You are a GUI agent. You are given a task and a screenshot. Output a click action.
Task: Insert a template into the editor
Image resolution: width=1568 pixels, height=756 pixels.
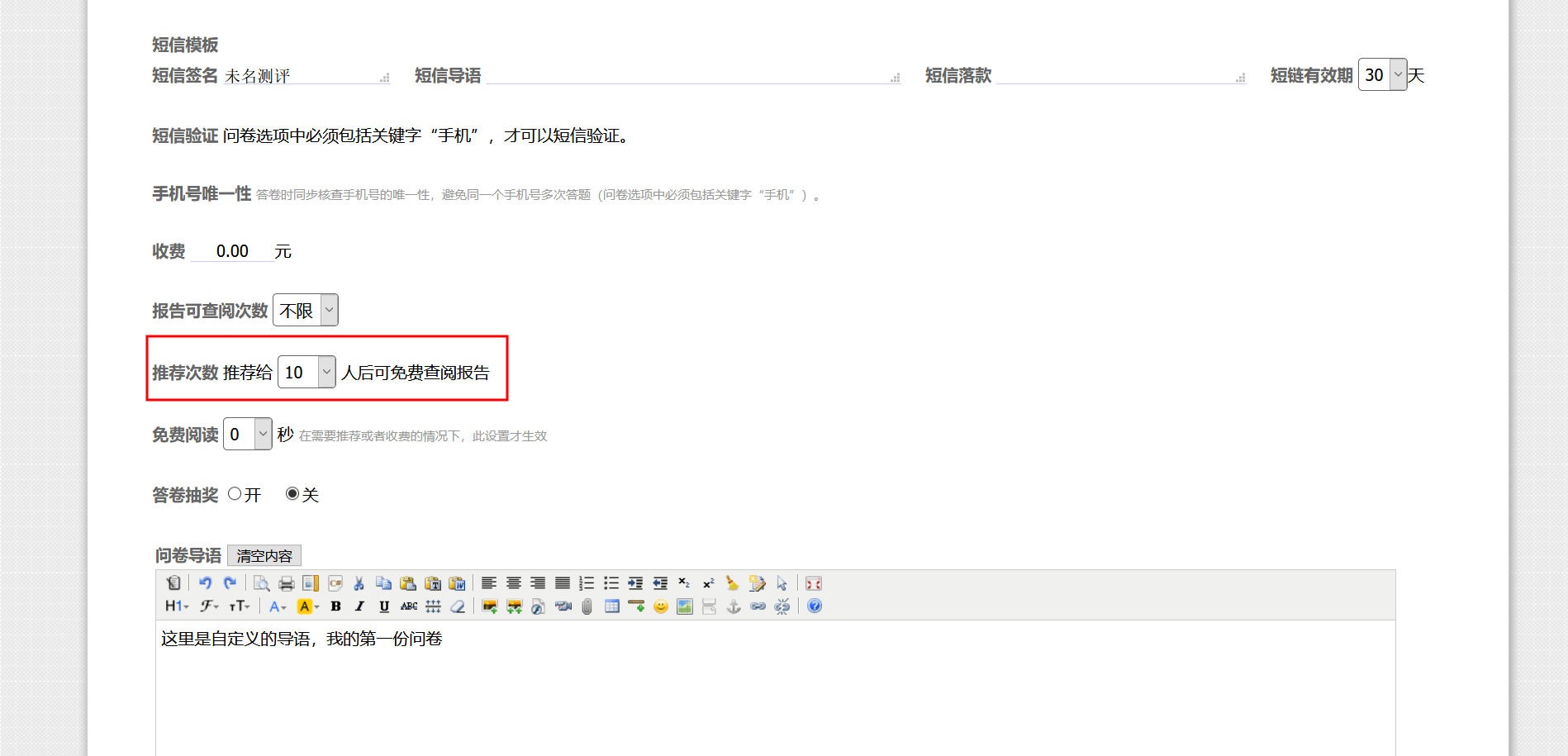click(x=311, y=583)
